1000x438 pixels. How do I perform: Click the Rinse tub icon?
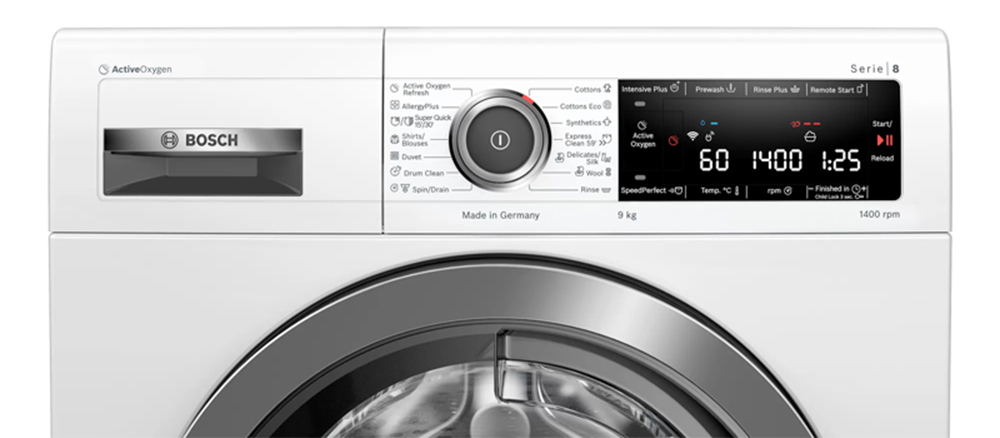point(607,190)
